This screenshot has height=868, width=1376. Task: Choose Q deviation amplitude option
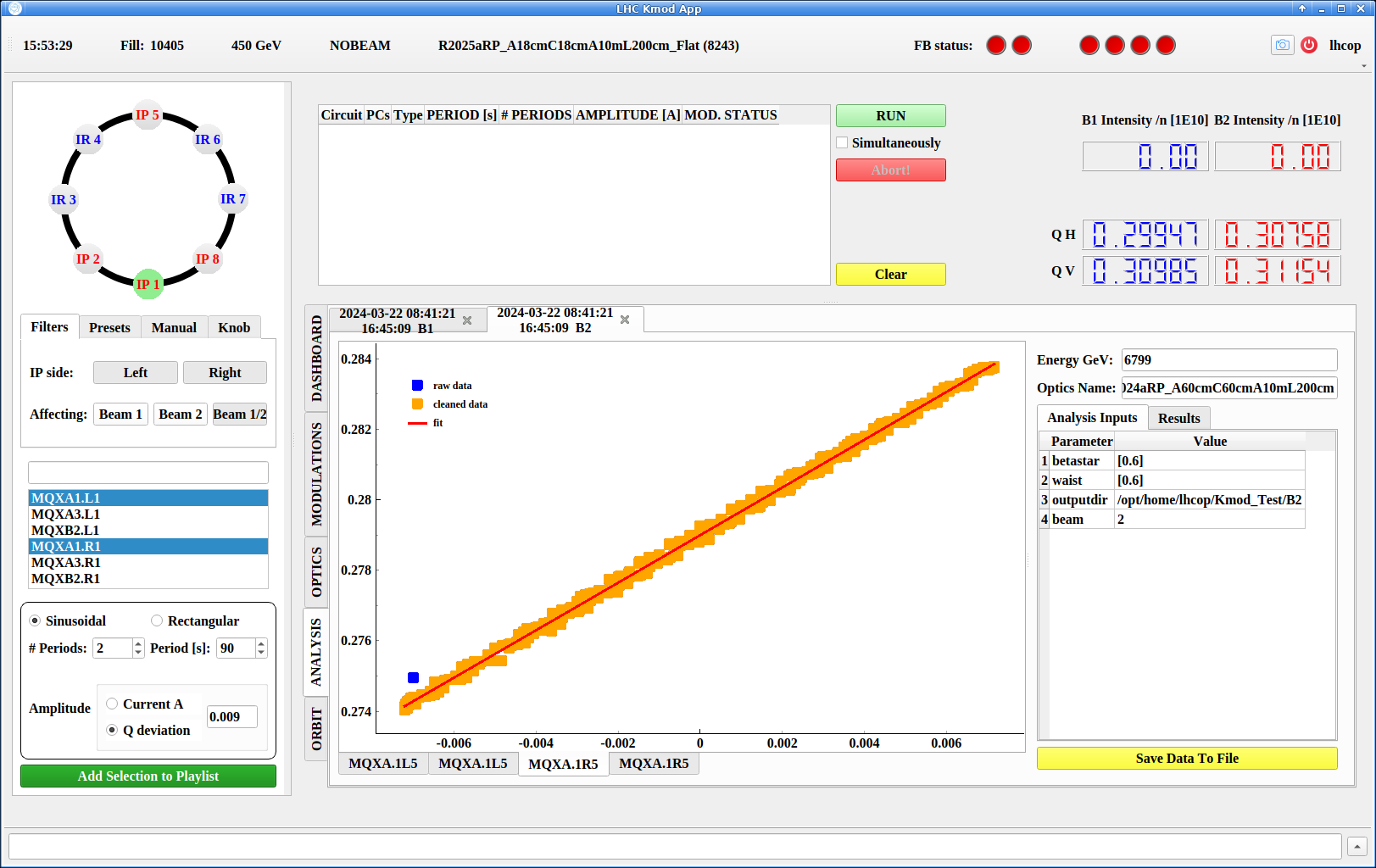(112, 730)
